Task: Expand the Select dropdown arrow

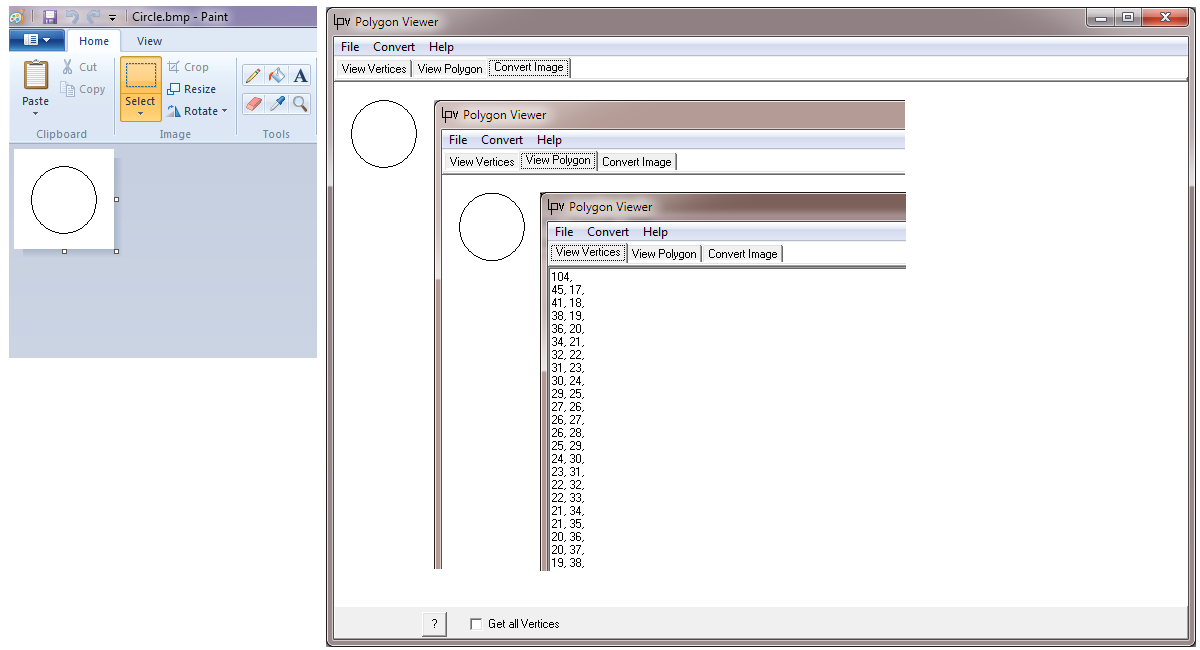Action: [x=141, y=113]
